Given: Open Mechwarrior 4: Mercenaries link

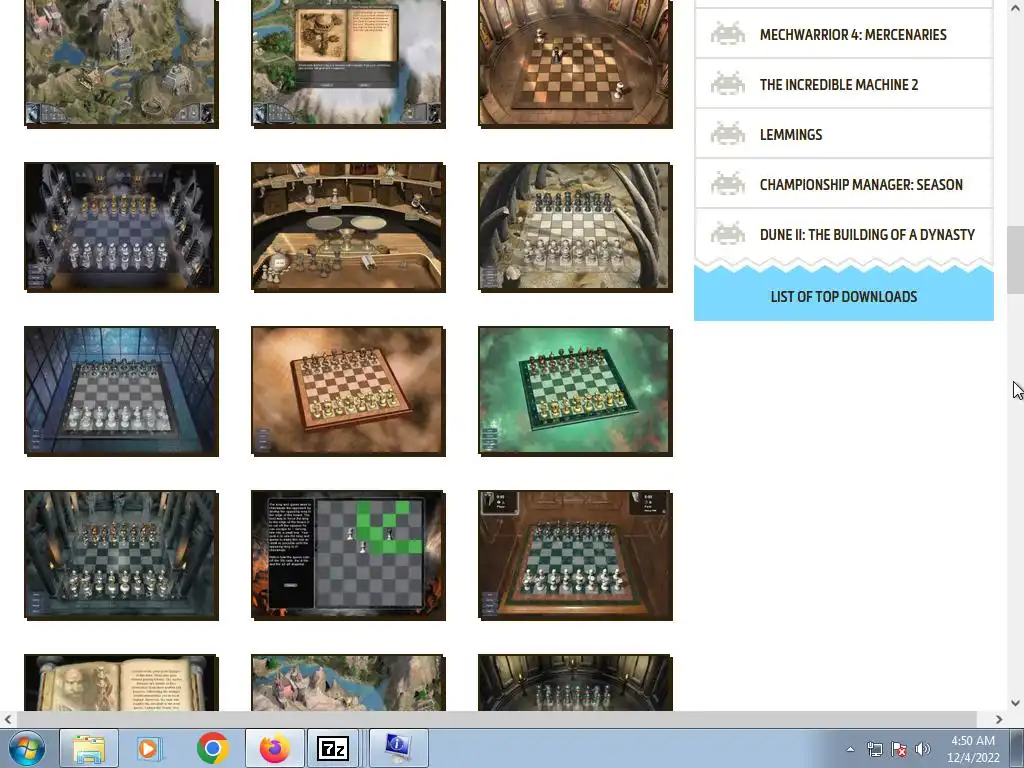Looking at the screenshot, I should [x=853, y=35].
